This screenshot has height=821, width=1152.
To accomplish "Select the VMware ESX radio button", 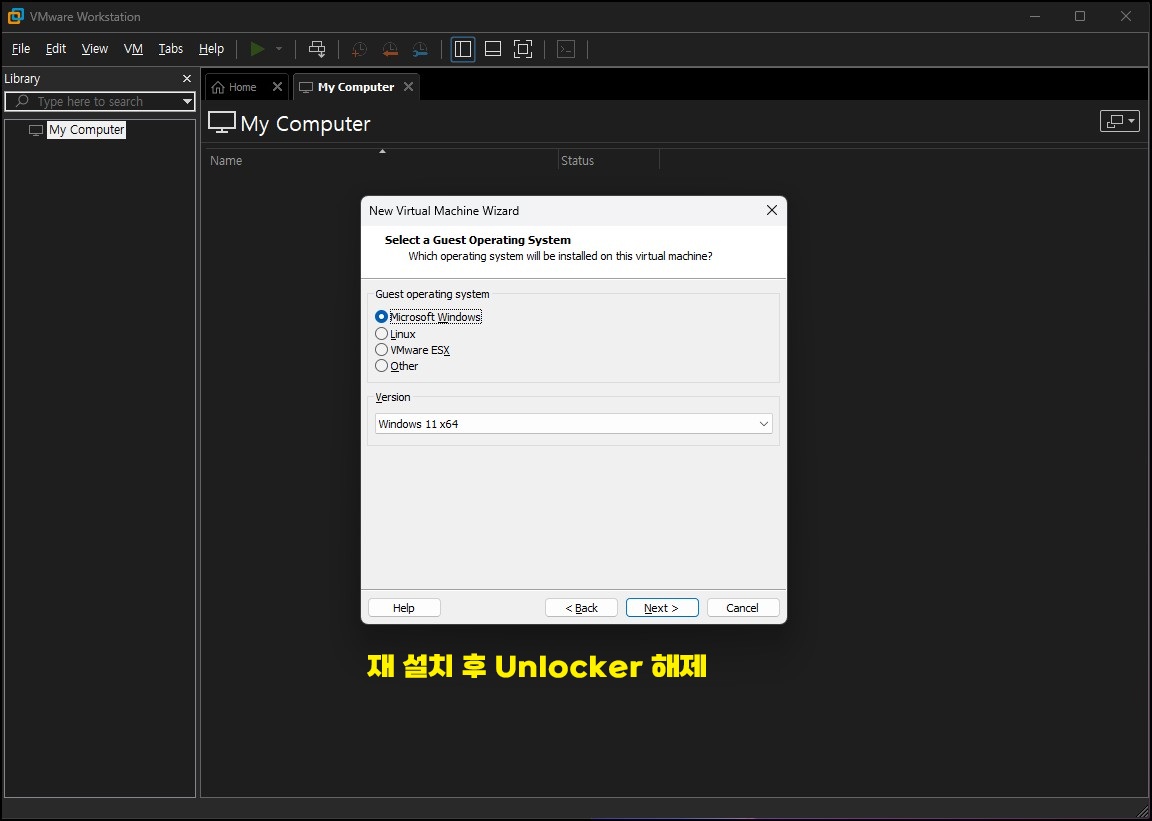I will pyautogui.click(x=381, y=350).
